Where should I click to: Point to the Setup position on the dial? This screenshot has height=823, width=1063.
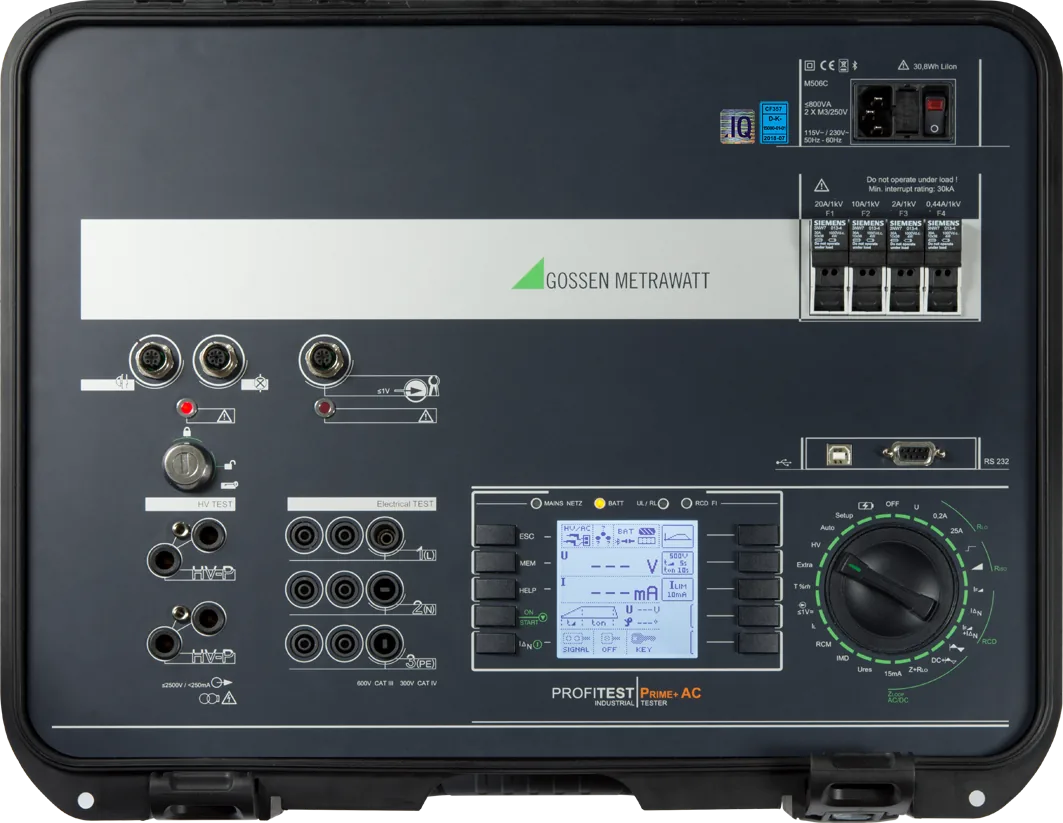pyautogui.click(x=844, y=515)
